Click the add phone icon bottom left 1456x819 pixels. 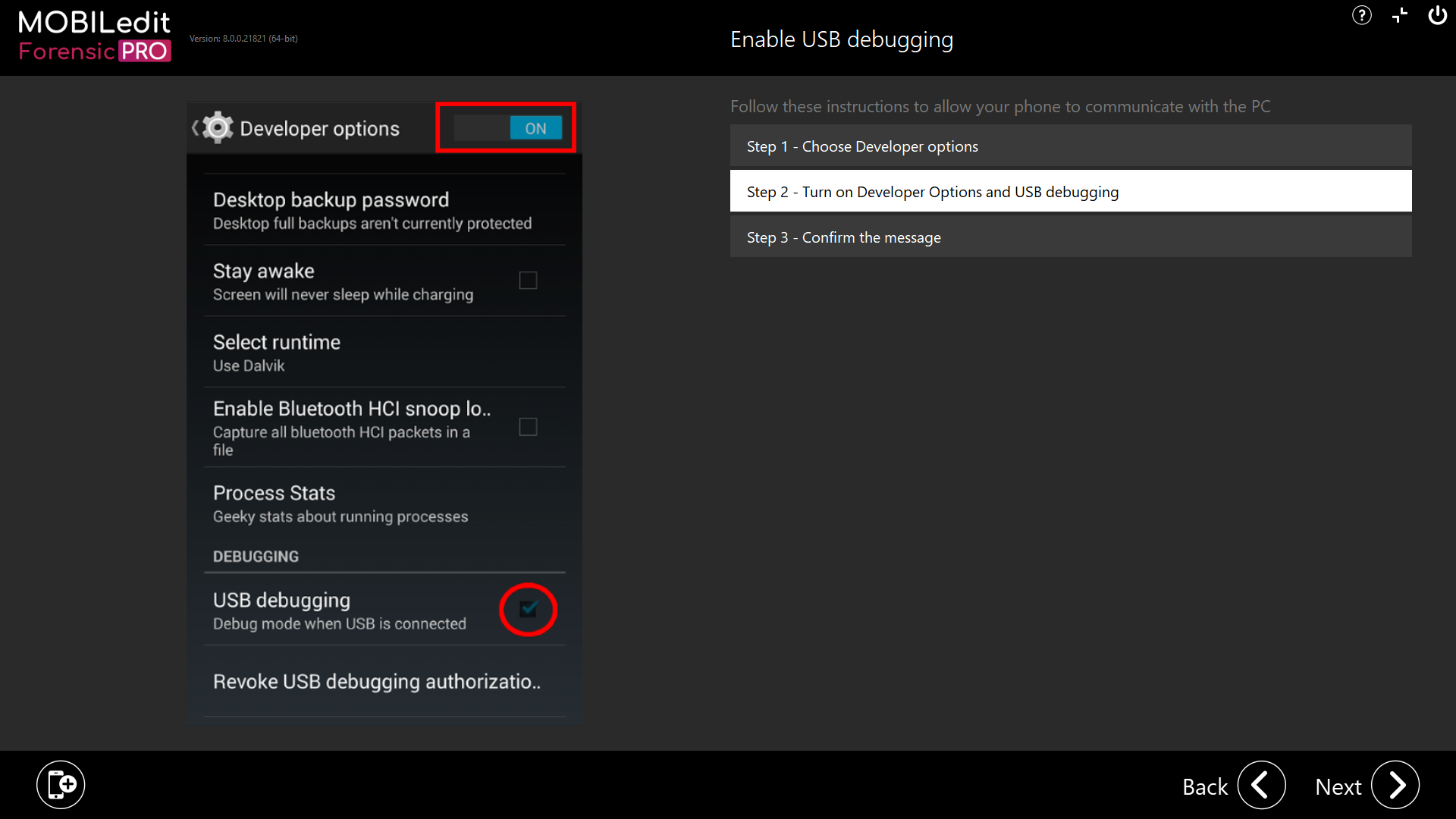click(x=61, y=784)
